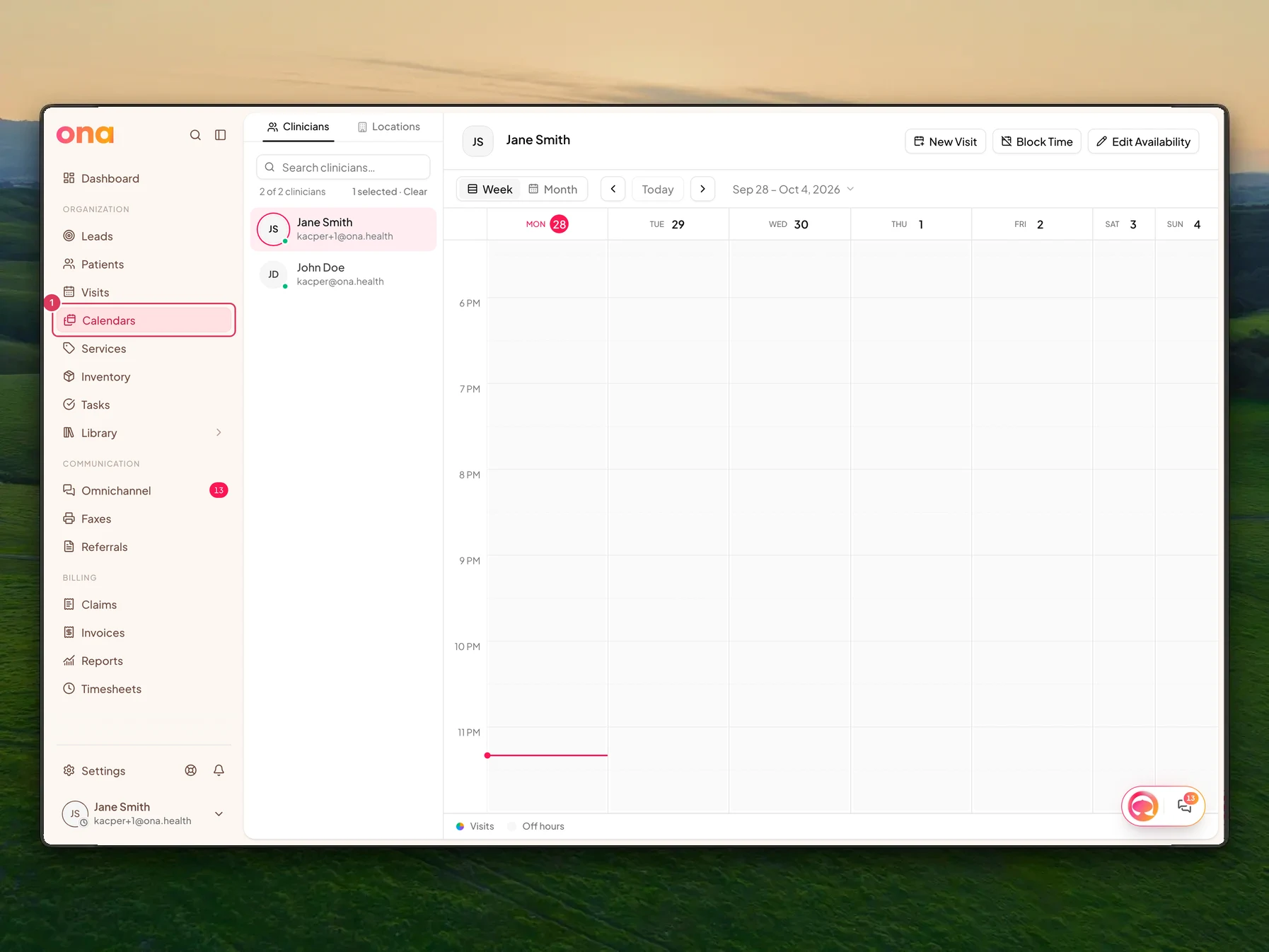Screen dimensions: 1269x952
Task: Open Patients page
Action: coord(144,265)
